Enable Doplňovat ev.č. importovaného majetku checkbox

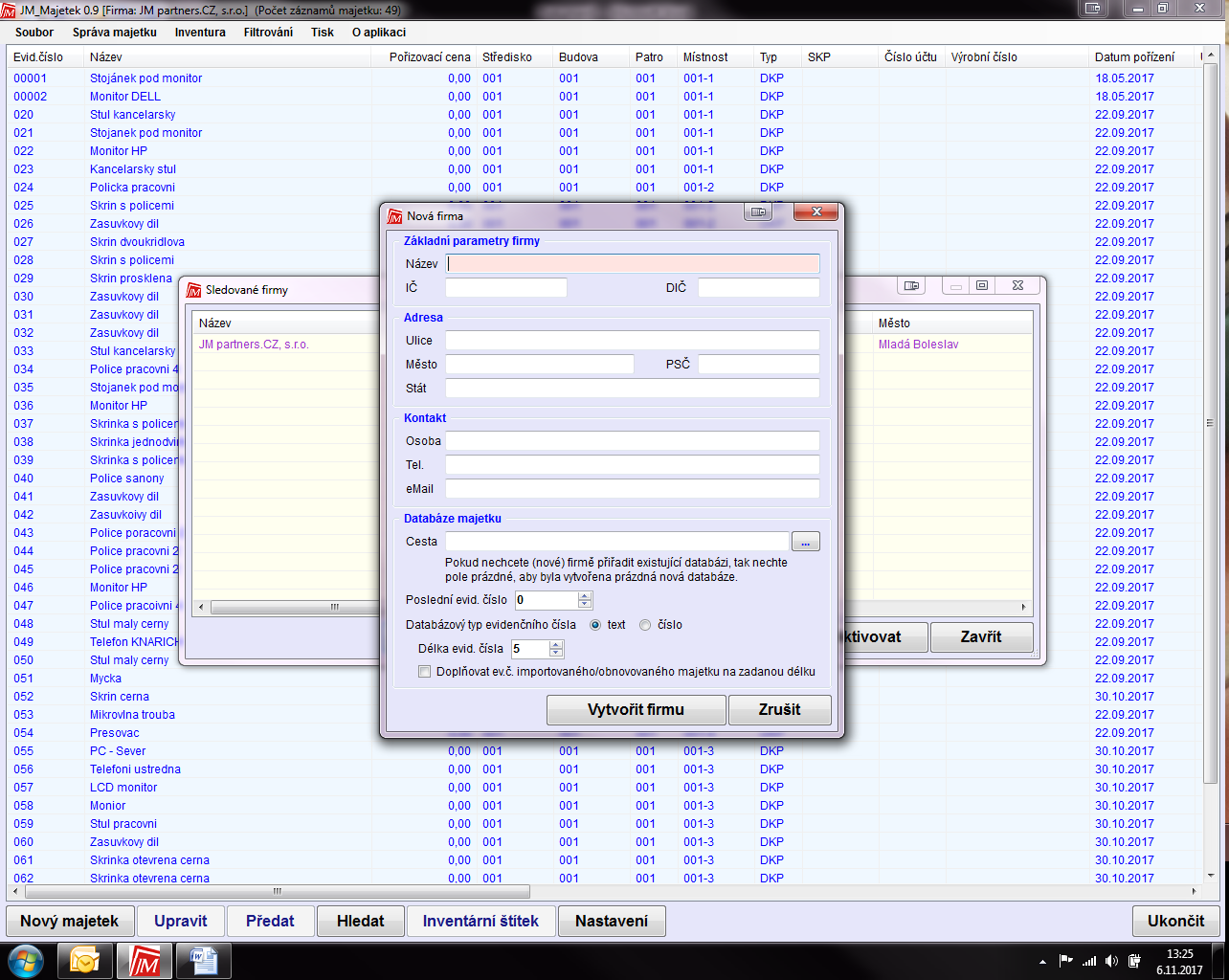click(x=425, y=672)
